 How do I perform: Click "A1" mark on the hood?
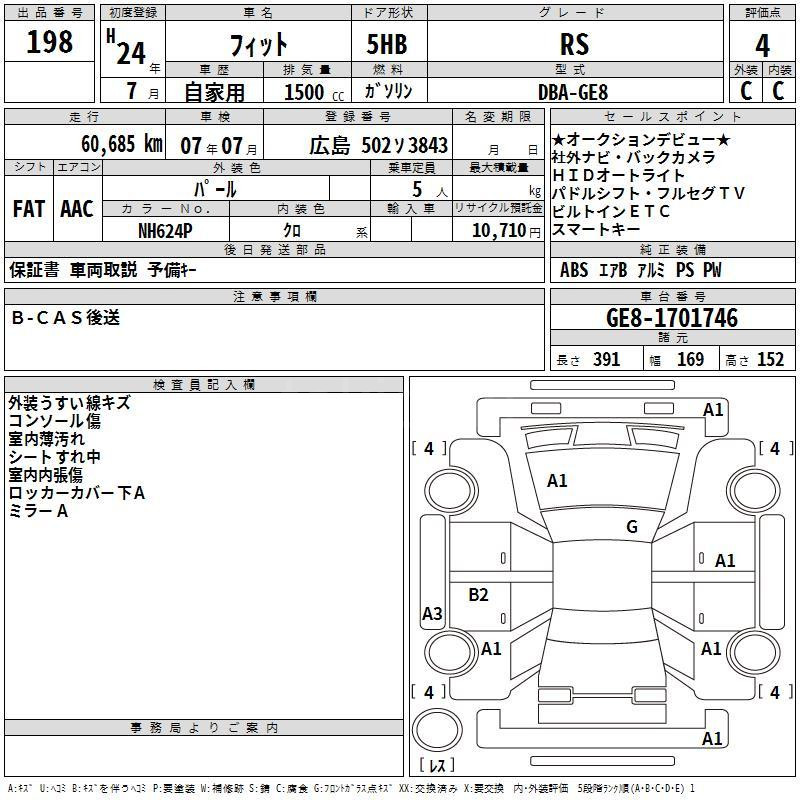(x=557, y=480)
